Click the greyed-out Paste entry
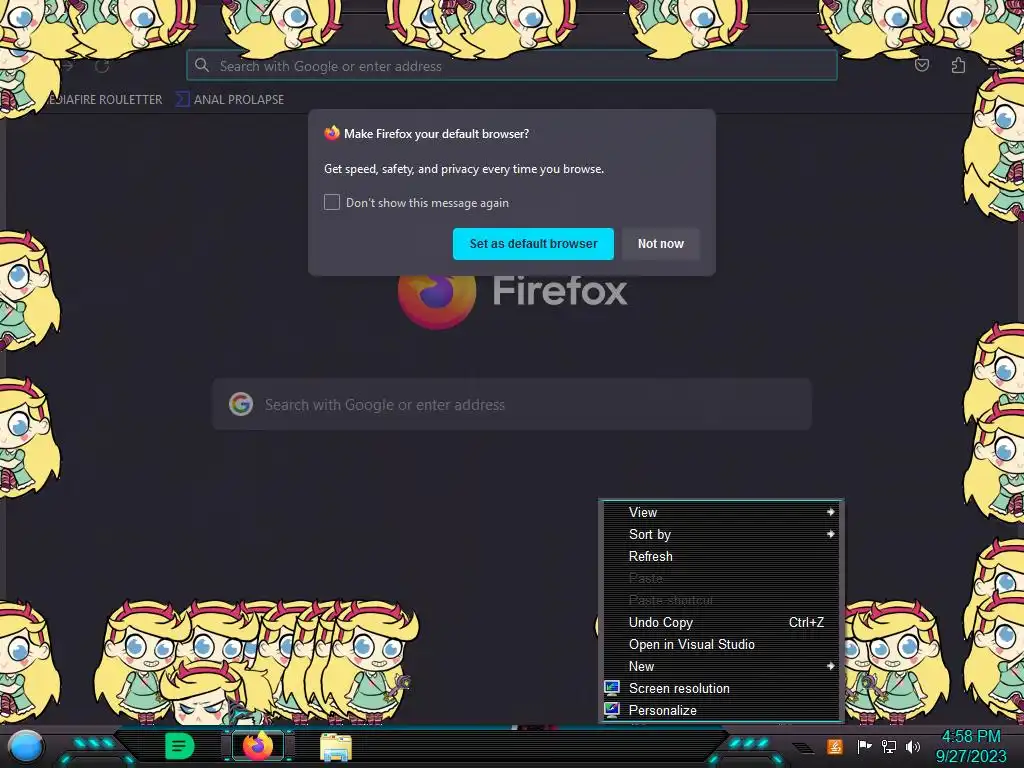This screenshot has width=1024, height=768. pyautogui.click(x=721, y=578)
